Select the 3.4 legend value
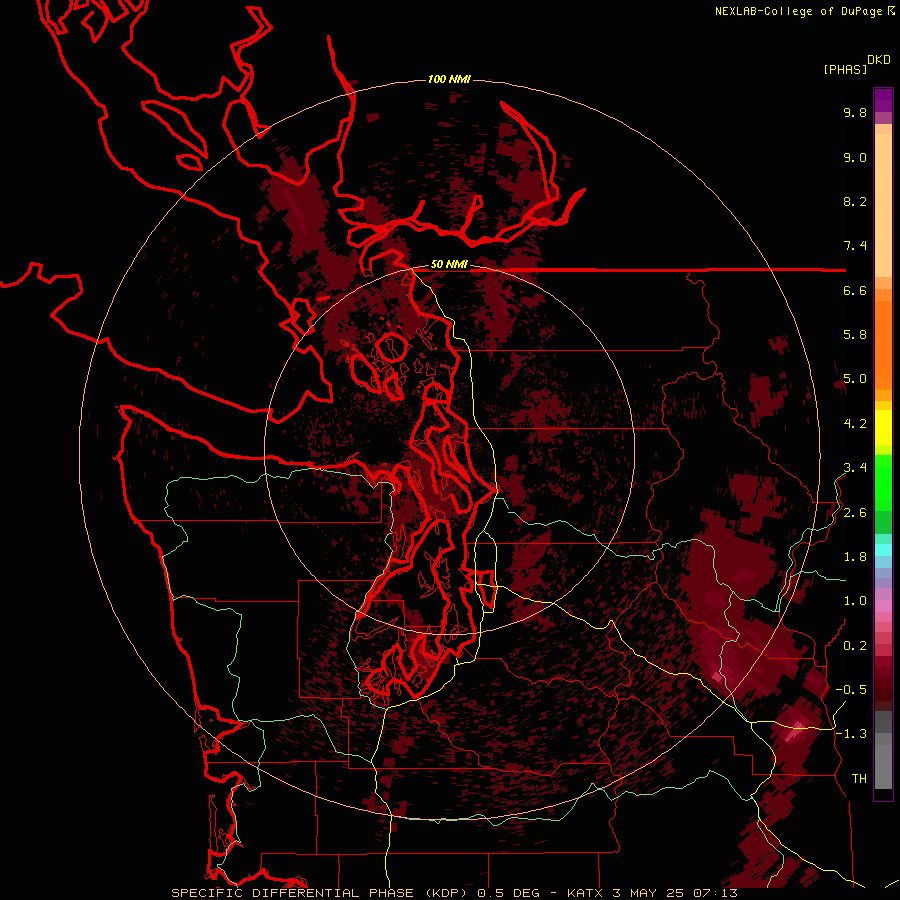900x900 pixels. click(x=855, y=468)
